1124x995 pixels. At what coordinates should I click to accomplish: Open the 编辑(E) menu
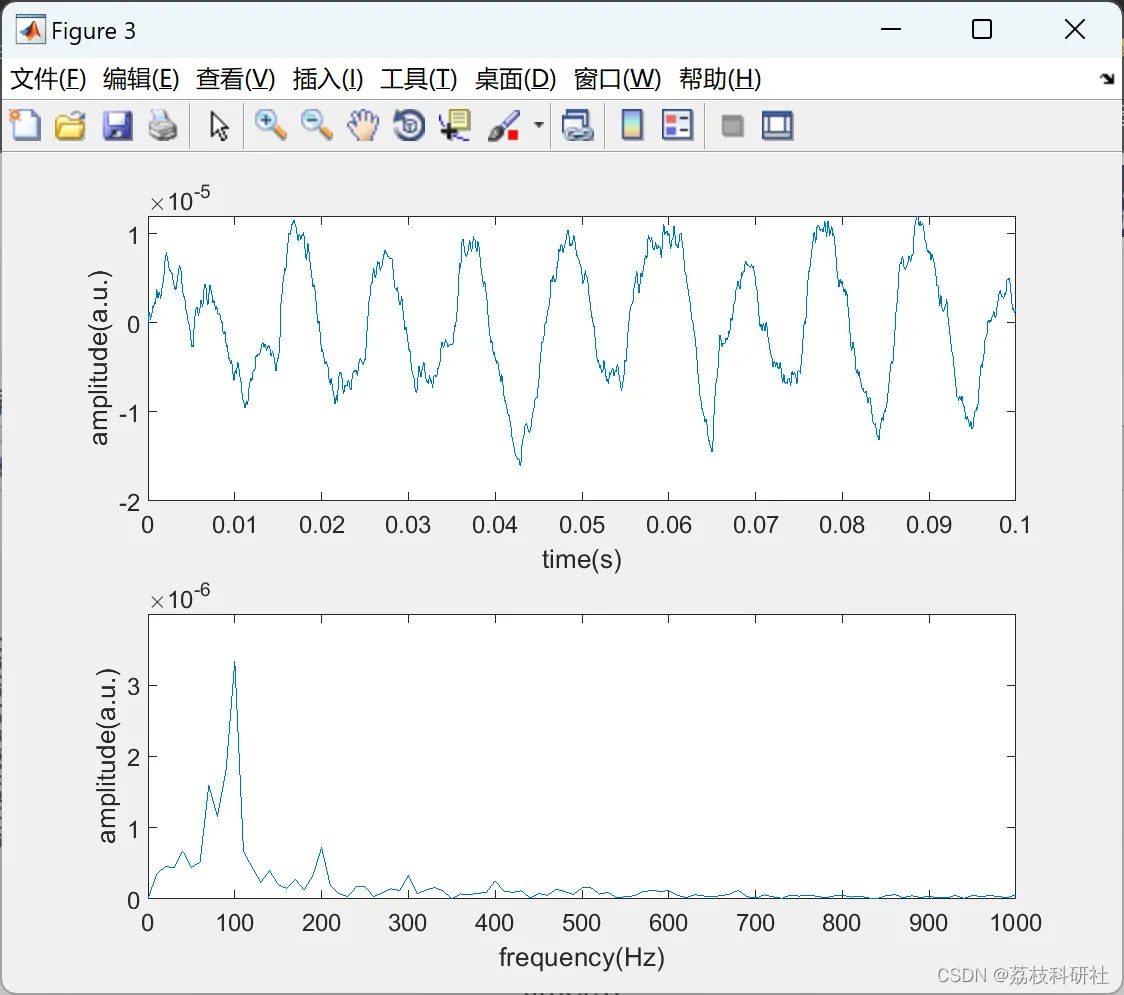(x=140, y=79)
